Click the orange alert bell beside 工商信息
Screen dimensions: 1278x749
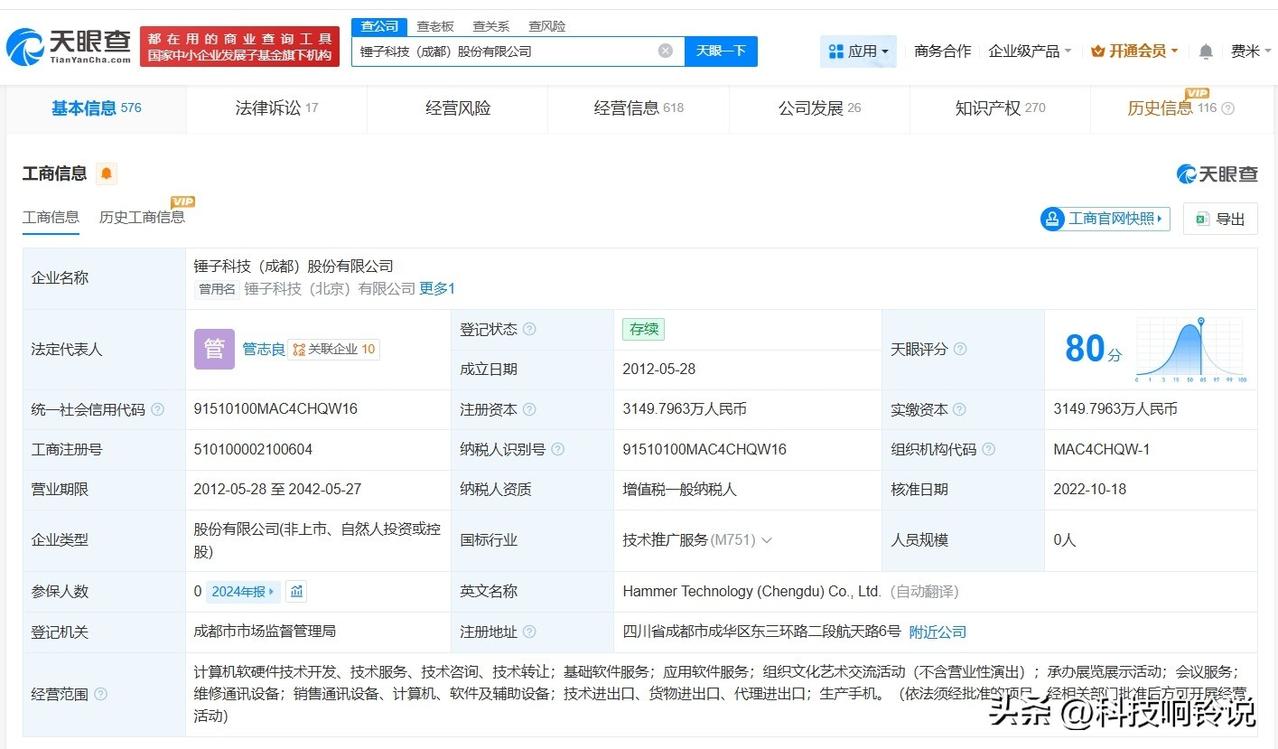[x=106, y=174]
